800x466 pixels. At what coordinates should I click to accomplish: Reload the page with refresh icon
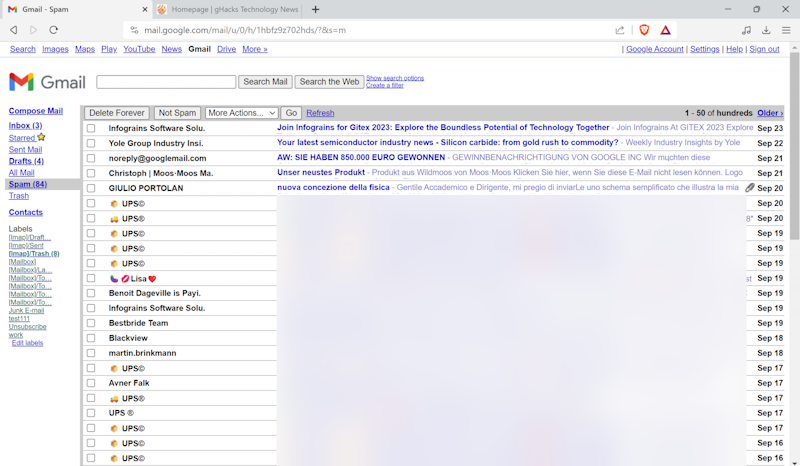click(54, 30)
